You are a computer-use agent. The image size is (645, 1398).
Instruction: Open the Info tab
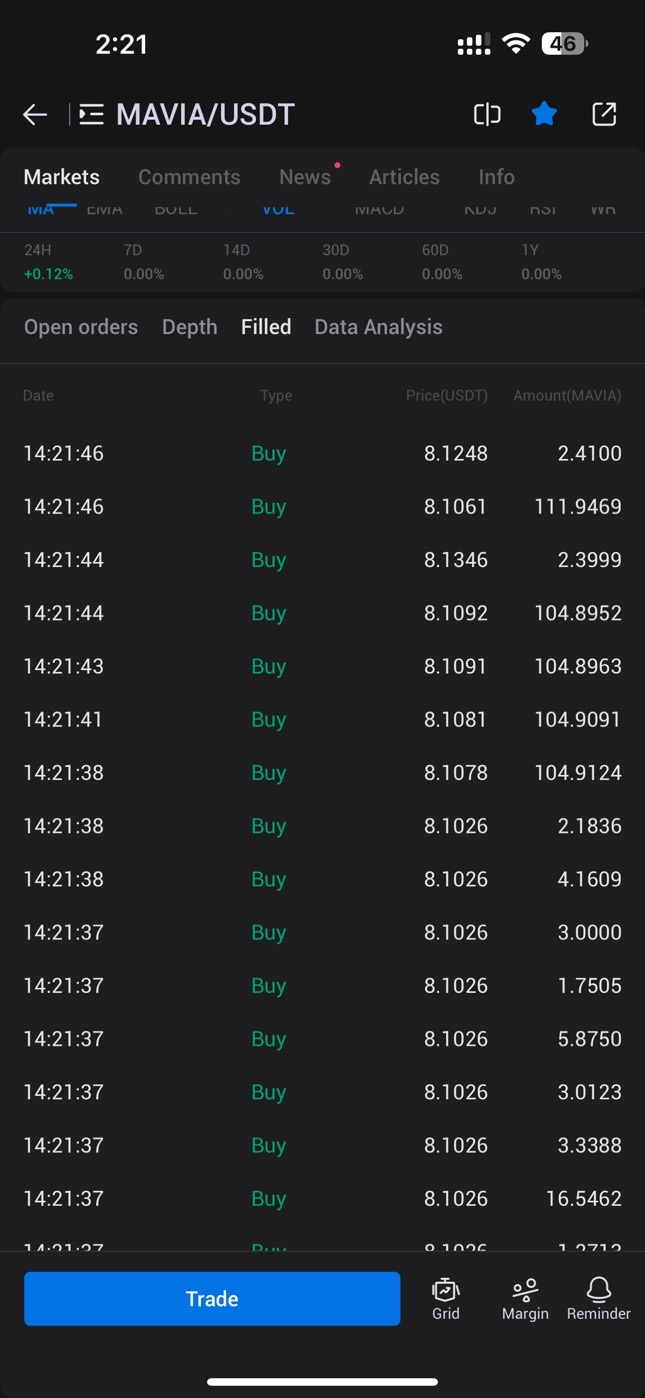496,177
